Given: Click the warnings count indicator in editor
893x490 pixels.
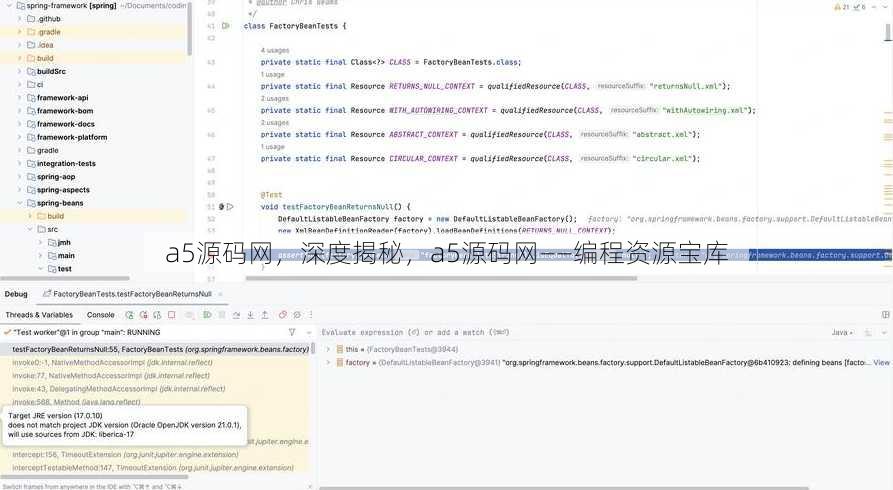Looking at the screenshot, I should click(842, 7).
